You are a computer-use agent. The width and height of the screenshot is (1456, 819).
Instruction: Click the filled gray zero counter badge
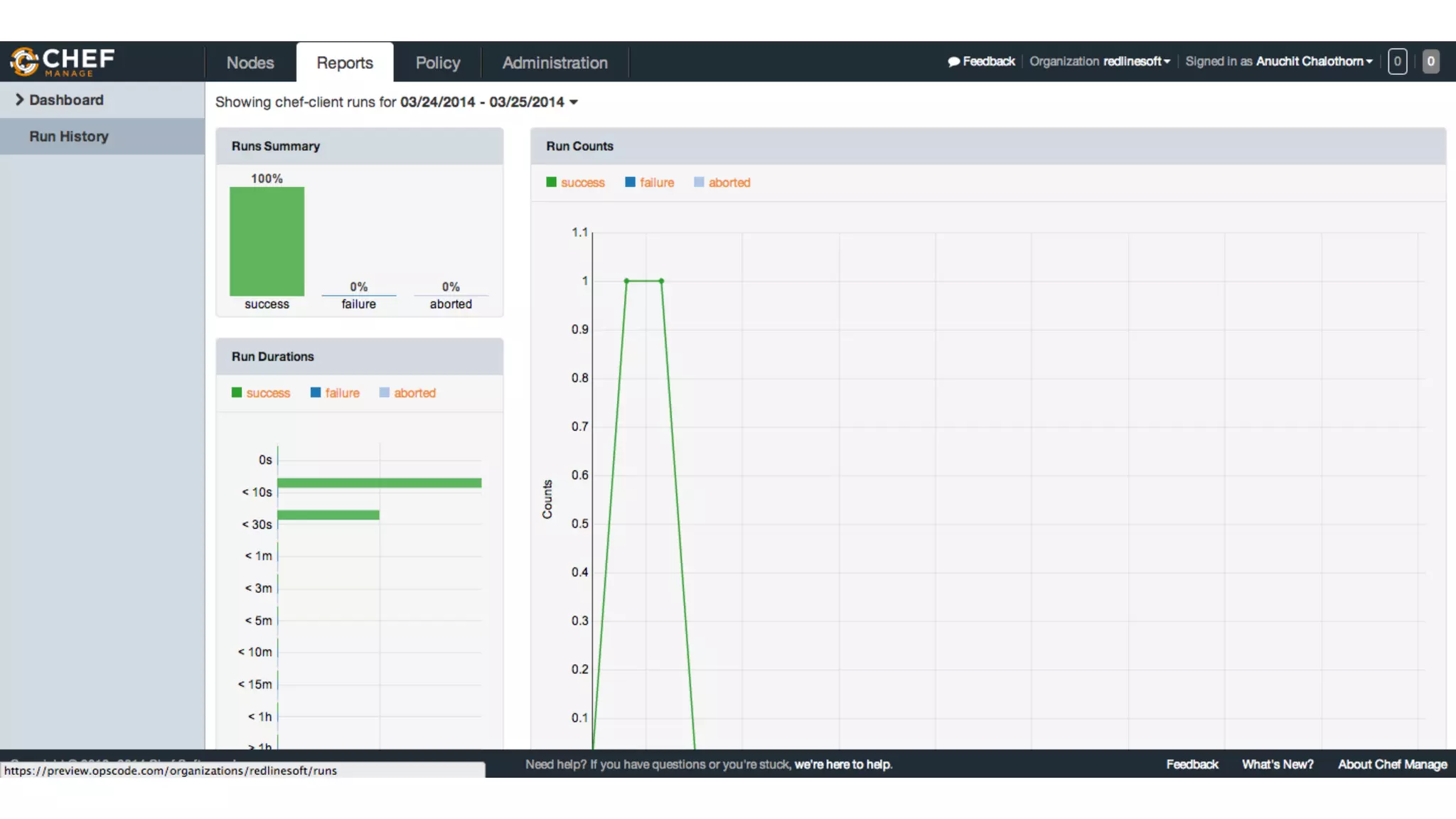tap(1430, 62)
